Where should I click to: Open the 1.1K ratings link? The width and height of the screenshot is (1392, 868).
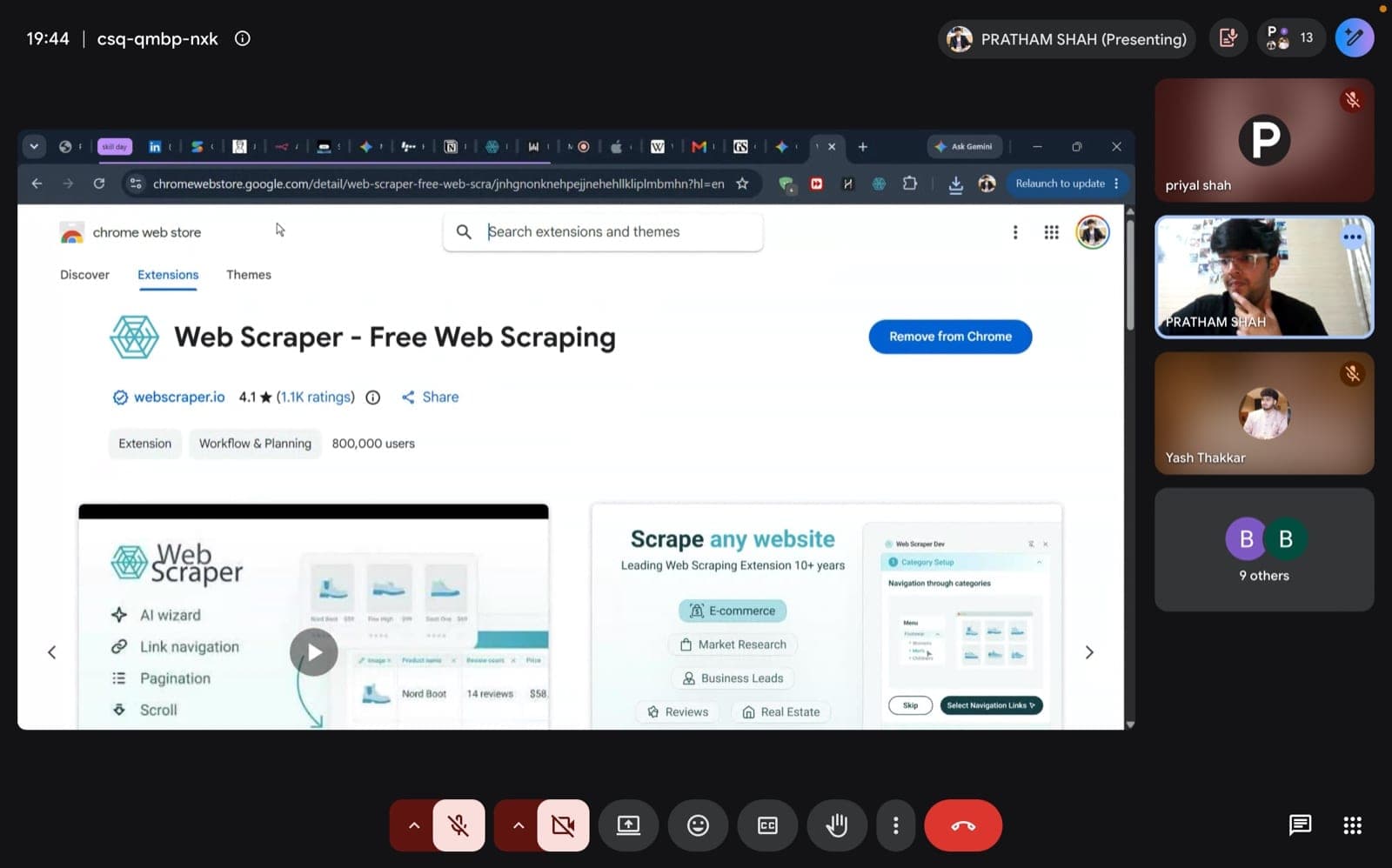[x=316, y=397]
